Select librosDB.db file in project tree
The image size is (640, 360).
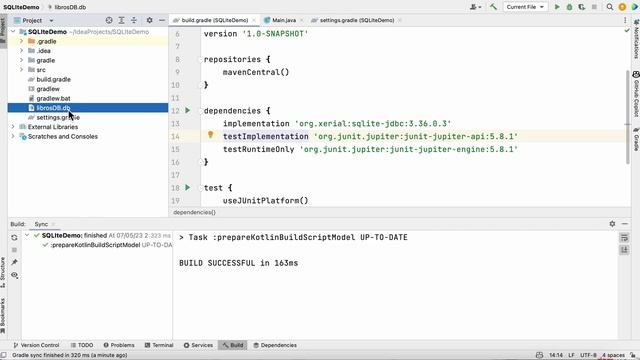pyautogui.click(x=88, y=108)
